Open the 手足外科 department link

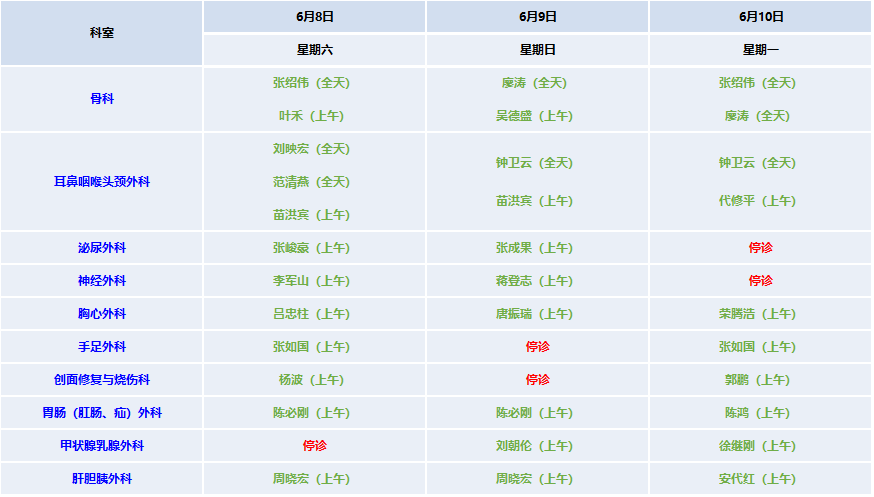coord(102,347)
